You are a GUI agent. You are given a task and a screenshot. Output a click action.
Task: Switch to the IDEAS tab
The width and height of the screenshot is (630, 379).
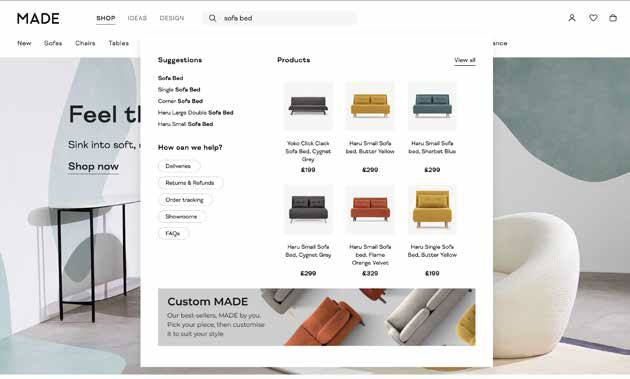(x=137, y=18)
